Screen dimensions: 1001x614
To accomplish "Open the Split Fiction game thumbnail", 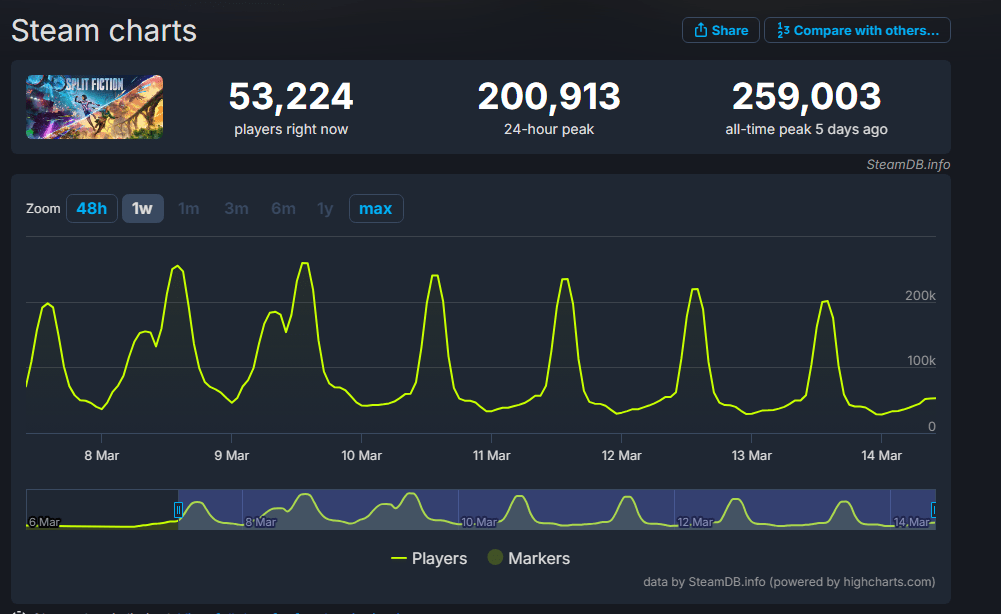I will pos(94,107).
